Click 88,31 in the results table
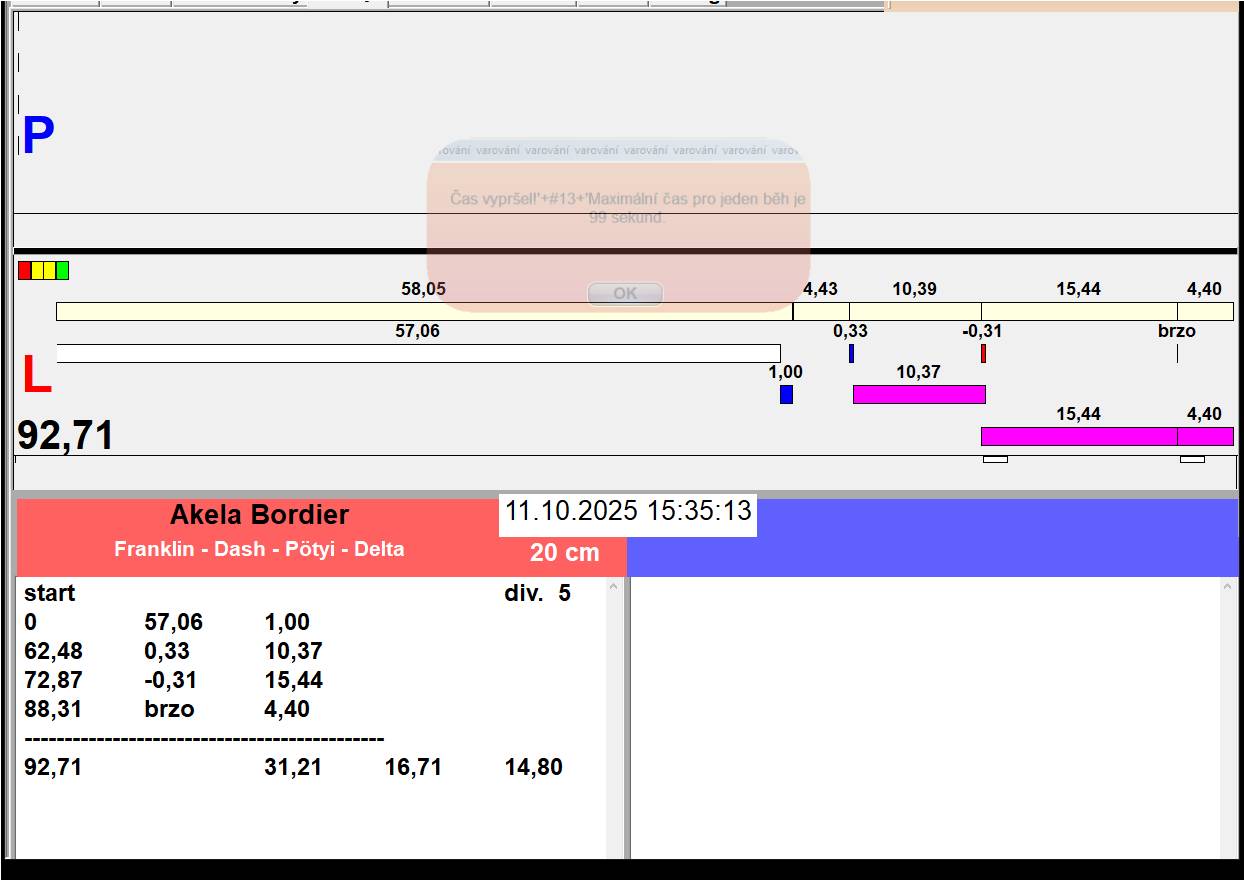The width and height of the screenshot is (1244, 880). 54,709
